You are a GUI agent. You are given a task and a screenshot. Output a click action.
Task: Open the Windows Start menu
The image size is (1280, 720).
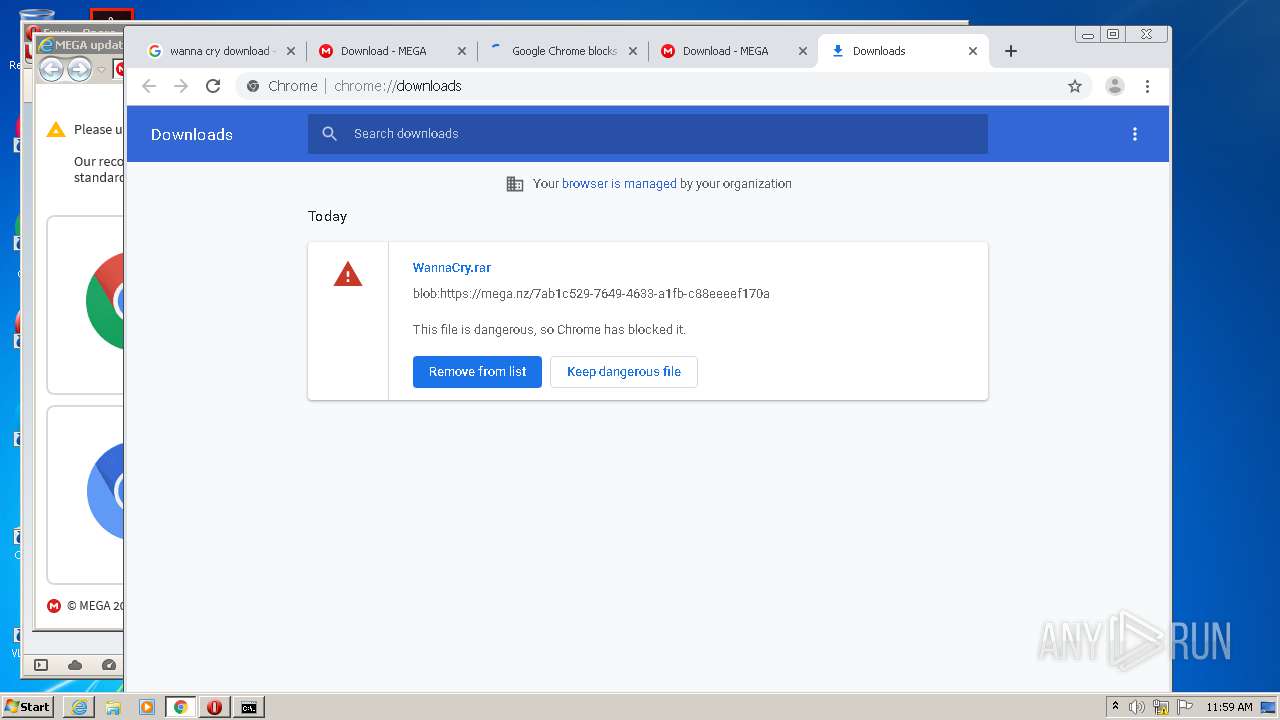28,707
